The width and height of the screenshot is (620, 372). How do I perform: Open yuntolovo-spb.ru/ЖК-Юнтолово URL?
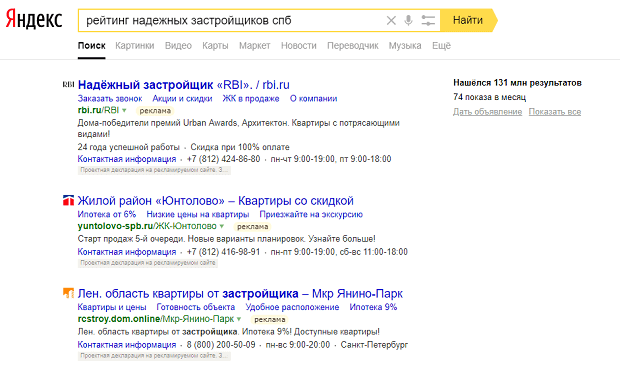point(147,227)
